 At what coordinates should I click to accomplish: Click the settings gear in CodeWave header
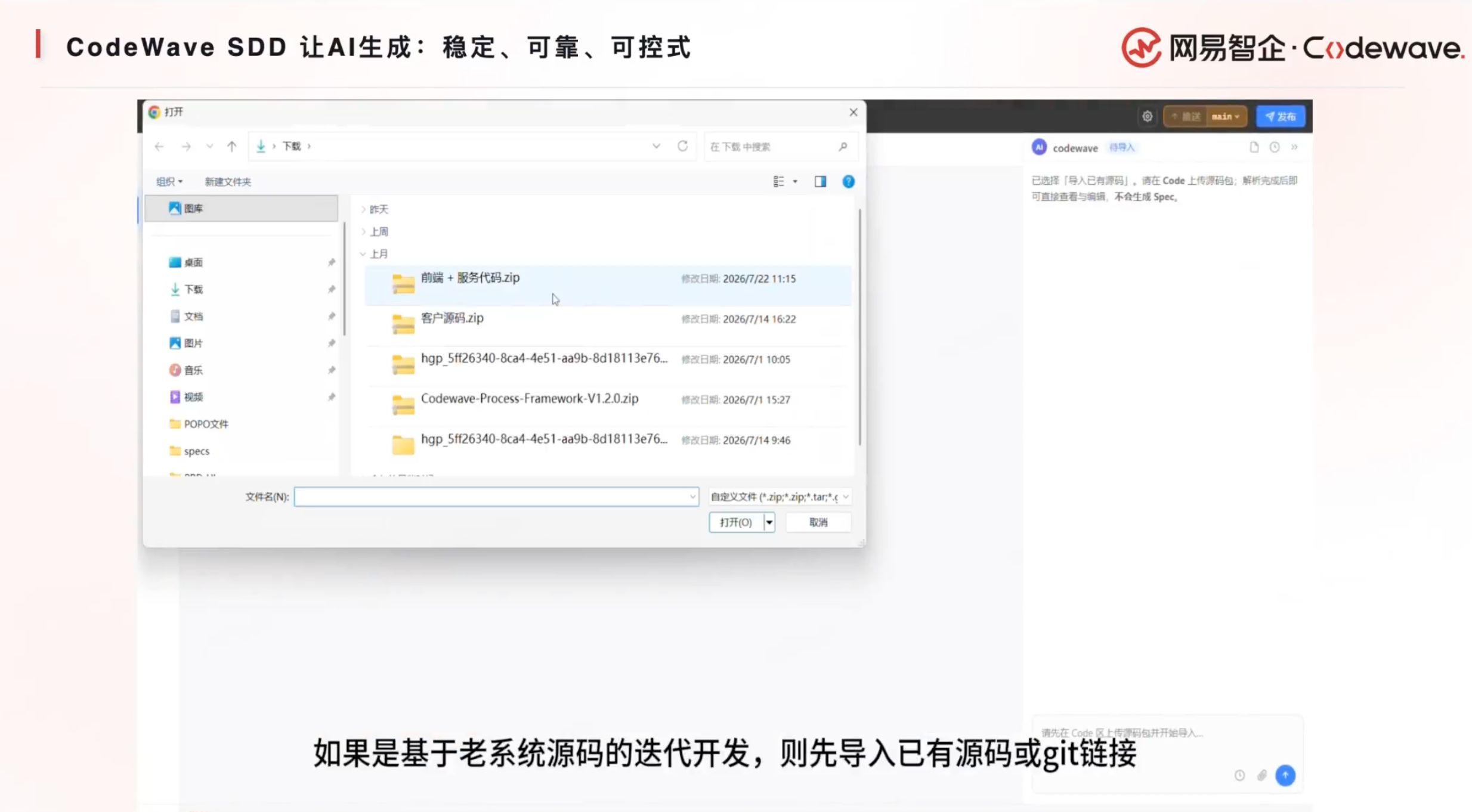coord(1147,116)
